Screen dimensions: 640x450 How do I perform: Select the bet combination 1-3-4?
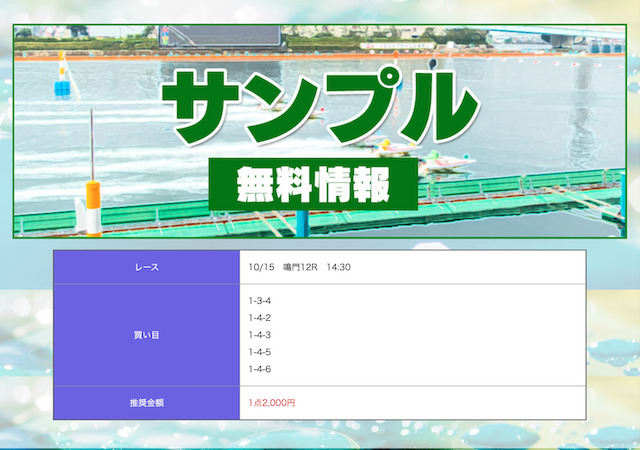click(x=260, y=301)
